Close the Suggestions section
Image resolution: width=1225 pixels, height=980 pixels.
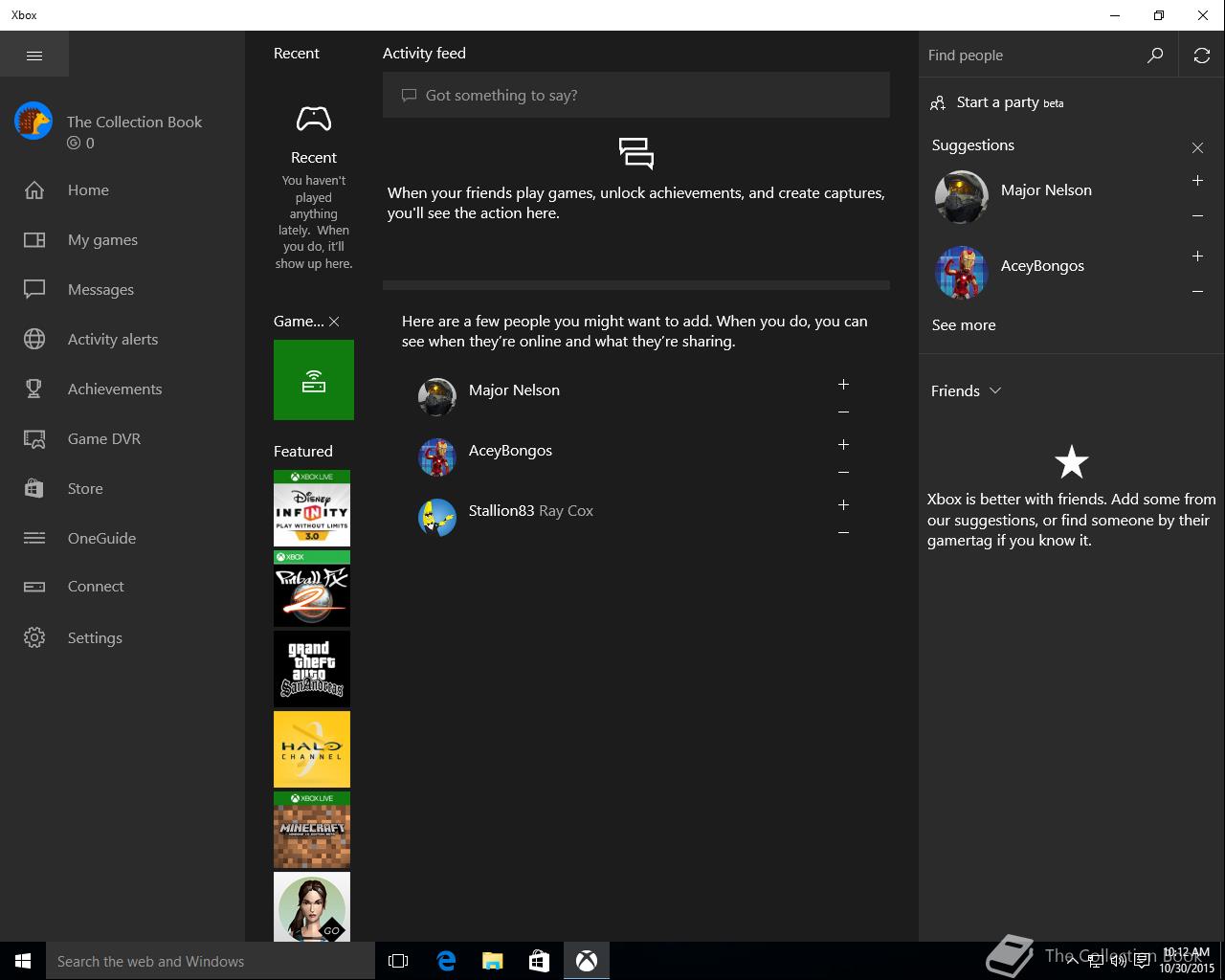(1197, 147)
